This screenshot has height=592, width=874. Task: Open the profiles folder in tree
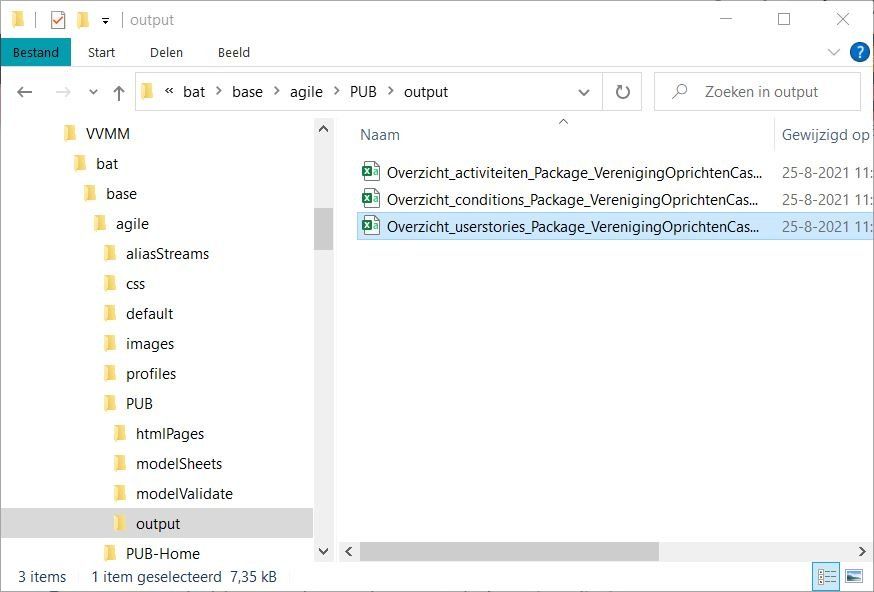(x=150, y=374)
